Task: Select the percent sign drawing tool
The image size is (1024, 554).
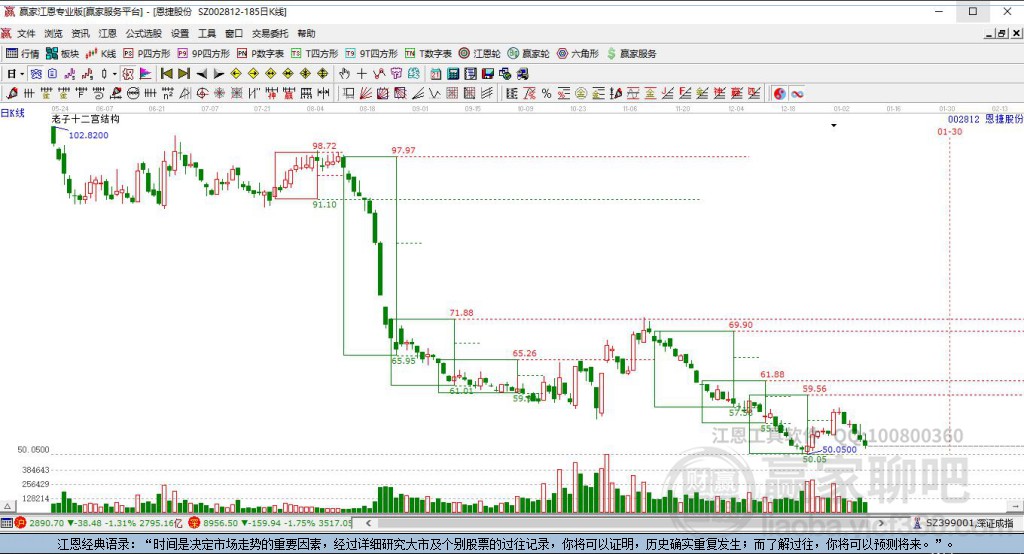Action: tap(546, 93)
